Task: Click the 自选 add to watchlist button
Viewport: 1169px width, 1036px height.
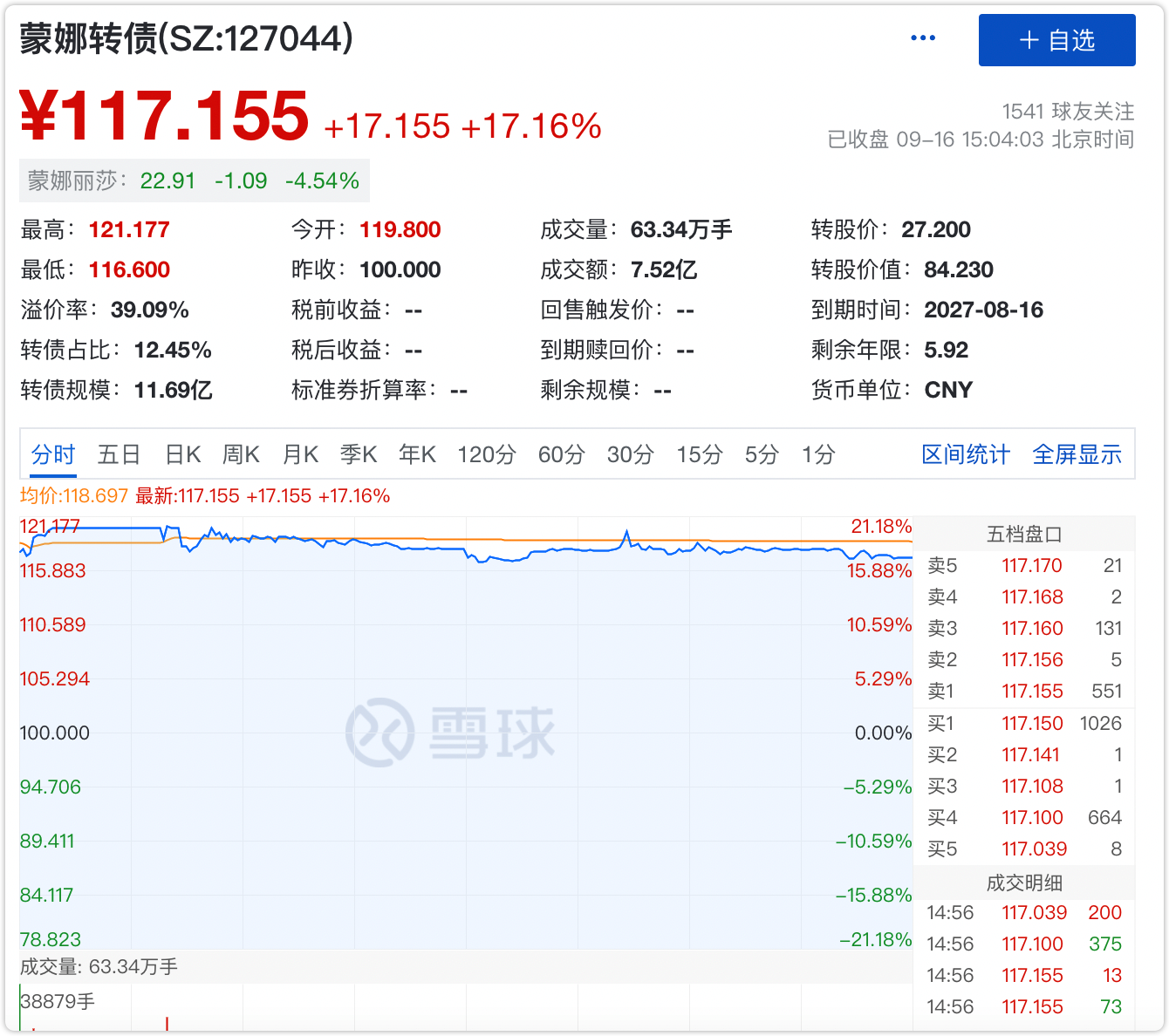Action: point(1056,40)
